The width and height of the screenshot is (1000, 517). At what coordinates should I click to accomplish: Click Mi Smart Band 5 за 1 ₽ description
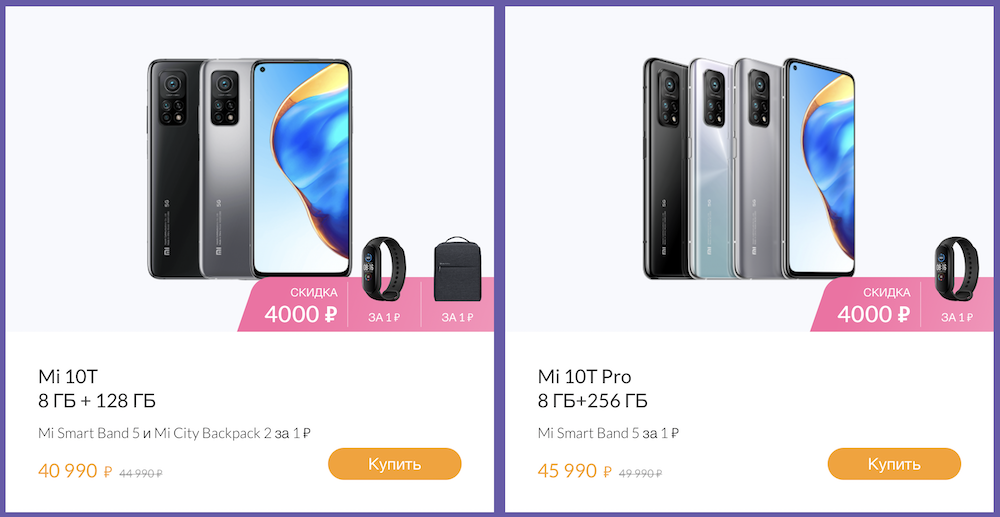[608, 433]
